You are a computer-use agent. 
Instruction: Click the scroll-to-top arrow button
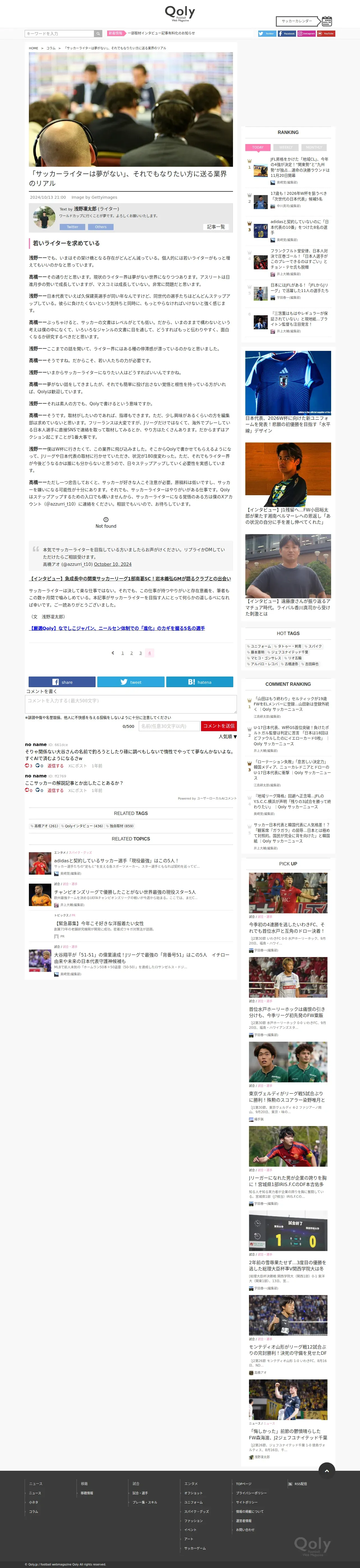tap(327, 1470)
